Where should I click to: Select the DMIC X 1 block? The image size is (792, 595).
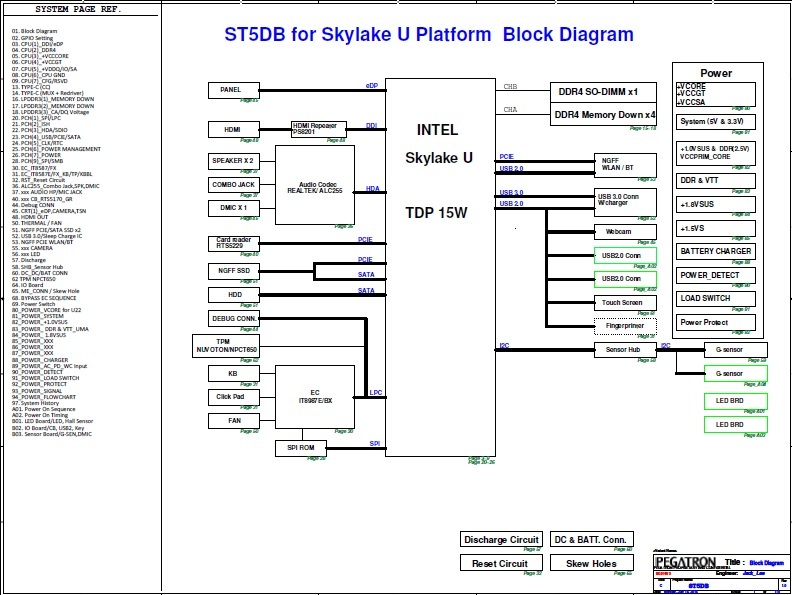(x=234, y=208)
